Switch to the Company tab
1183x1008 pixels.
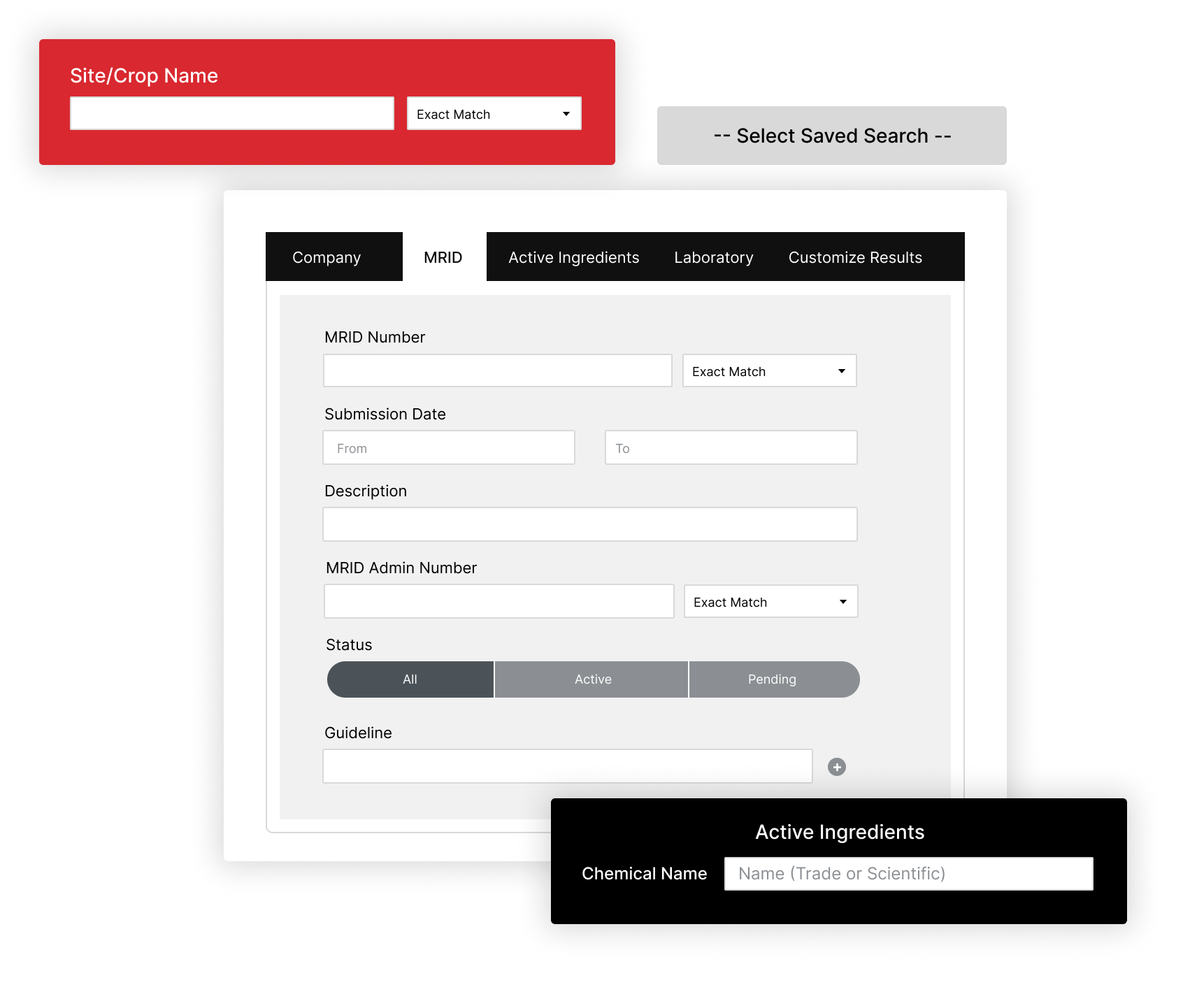(x=327, y=257)
